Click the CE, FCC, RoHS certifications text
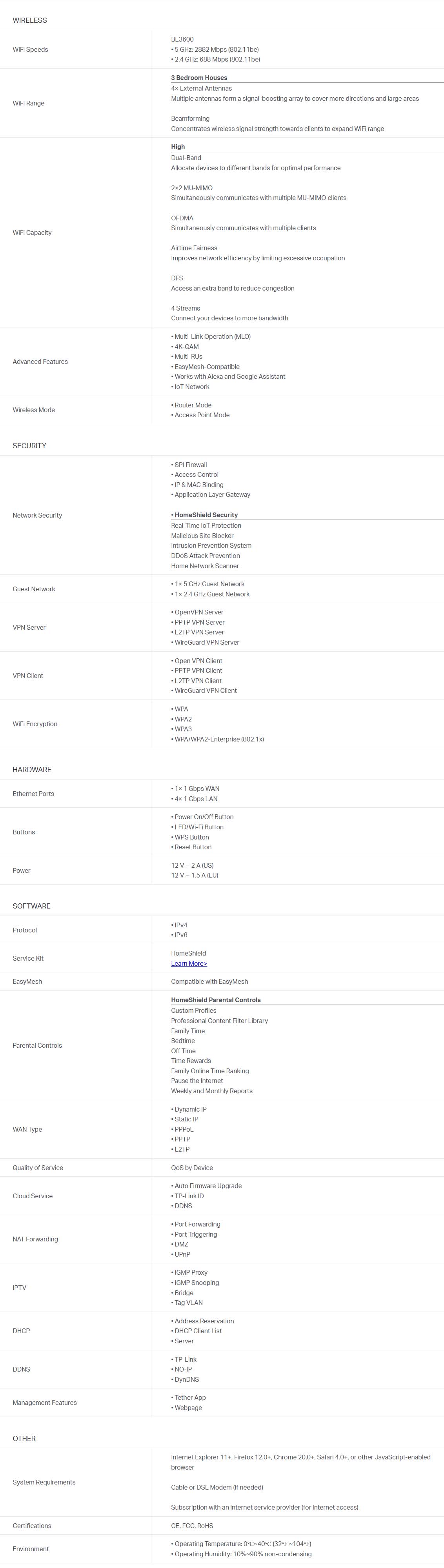This screenshot has width=444, height=1568. click(192, 1525)
